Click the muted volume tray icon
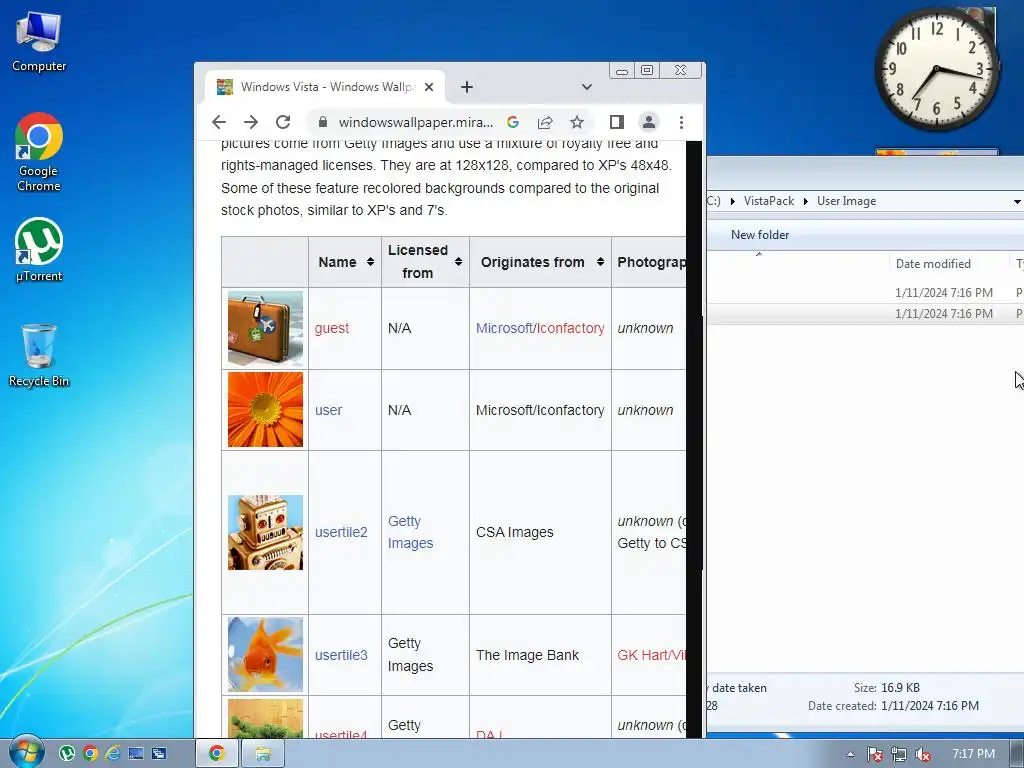The image size is (1024, 768). coord(923,754)
